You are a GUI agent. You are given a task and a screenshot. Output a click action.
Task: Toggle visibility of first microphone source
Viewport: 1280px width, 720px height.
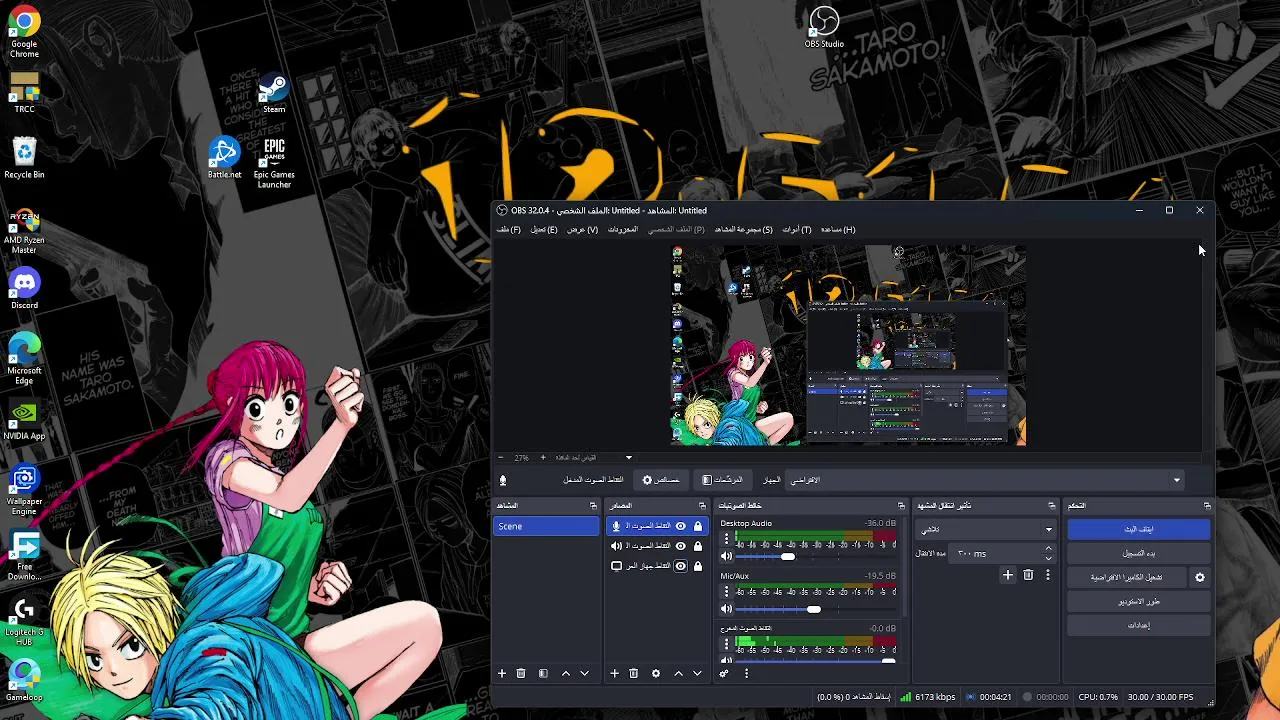tap(681, 526)
